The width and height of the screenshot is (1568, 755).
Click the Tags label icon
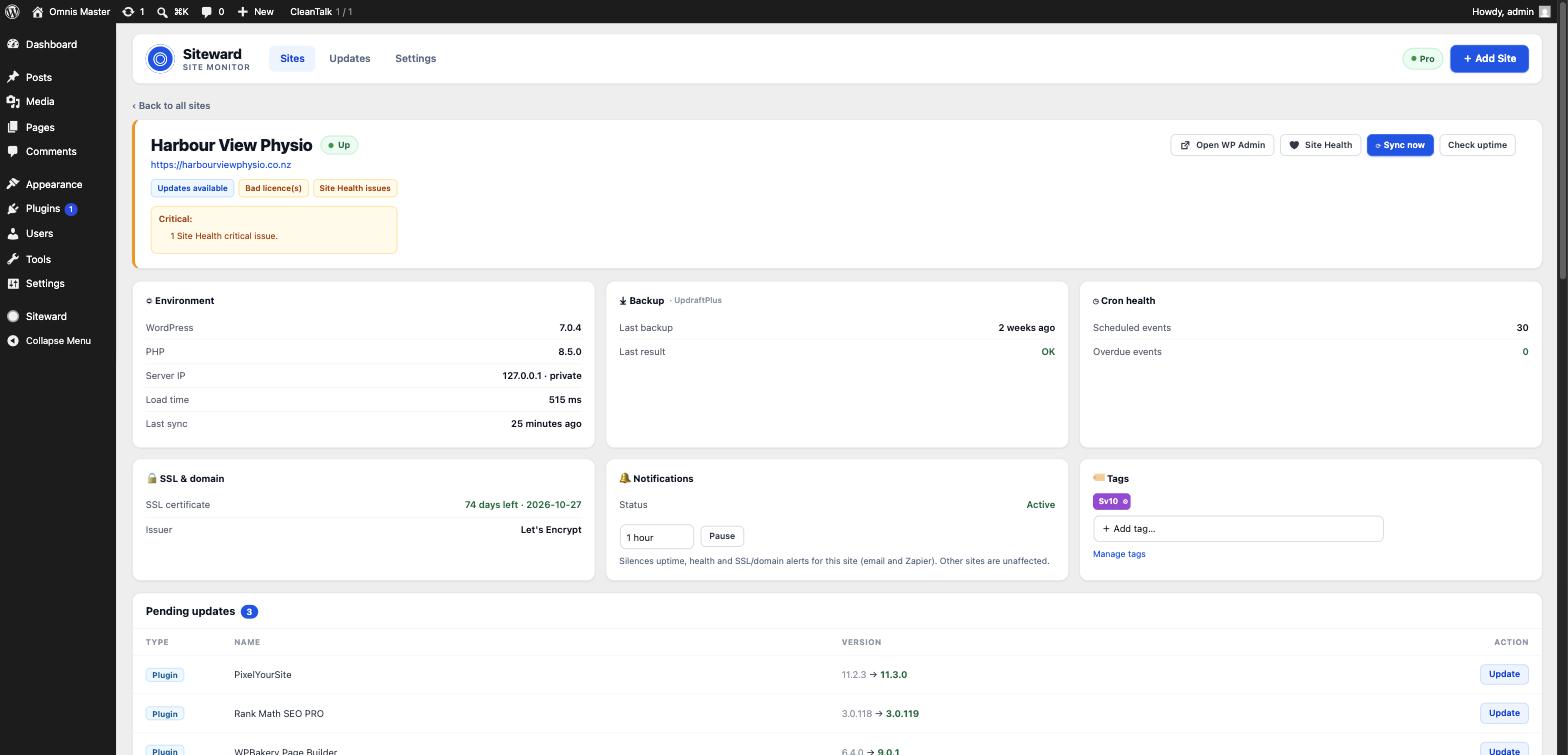(x=1099, y=478)
